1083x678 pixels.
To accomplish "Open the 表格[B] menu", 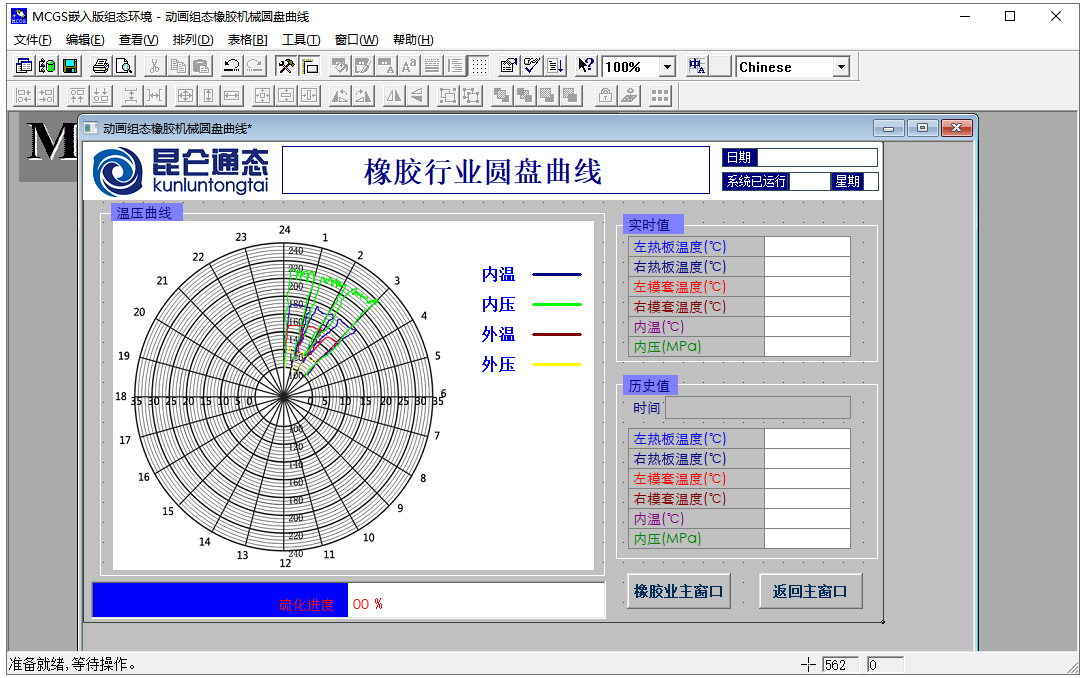I will (x=247, y=39).
